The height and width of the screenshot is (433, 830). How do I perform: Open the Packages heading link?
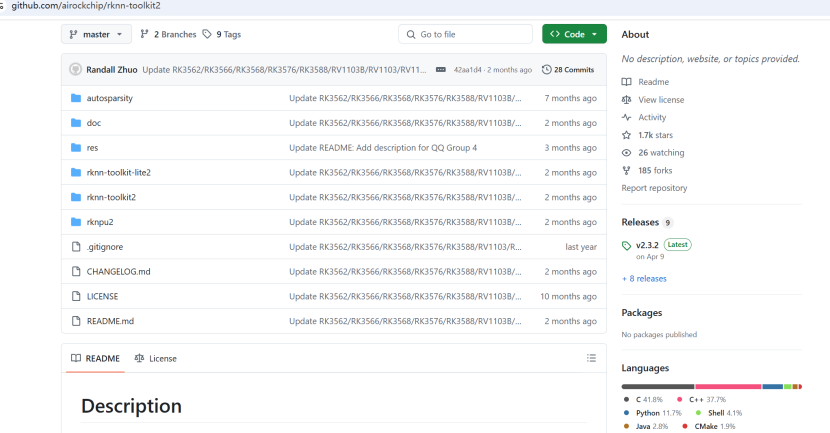642,313
